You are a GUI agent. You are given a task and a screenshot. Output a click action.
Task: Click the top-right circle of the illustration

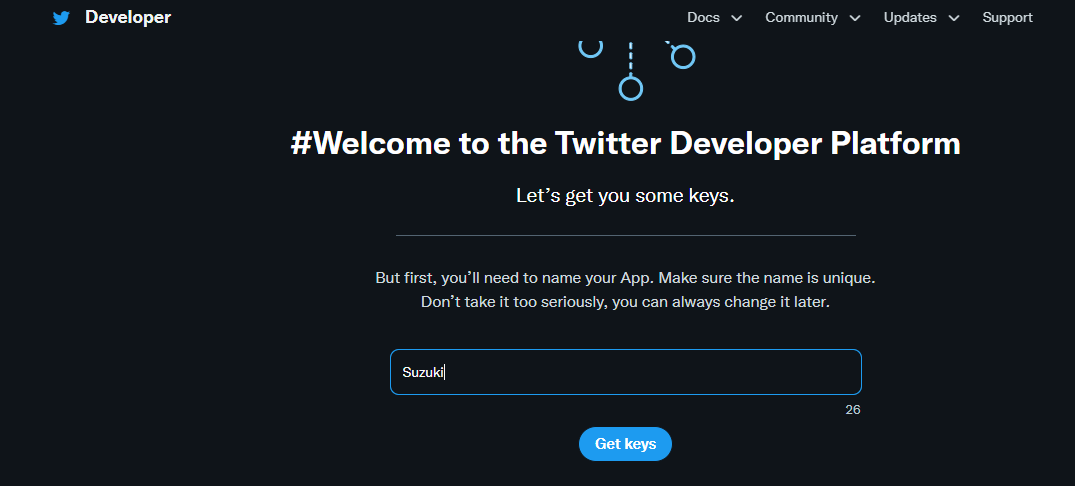pyautogui.click(x=683, y=57)
